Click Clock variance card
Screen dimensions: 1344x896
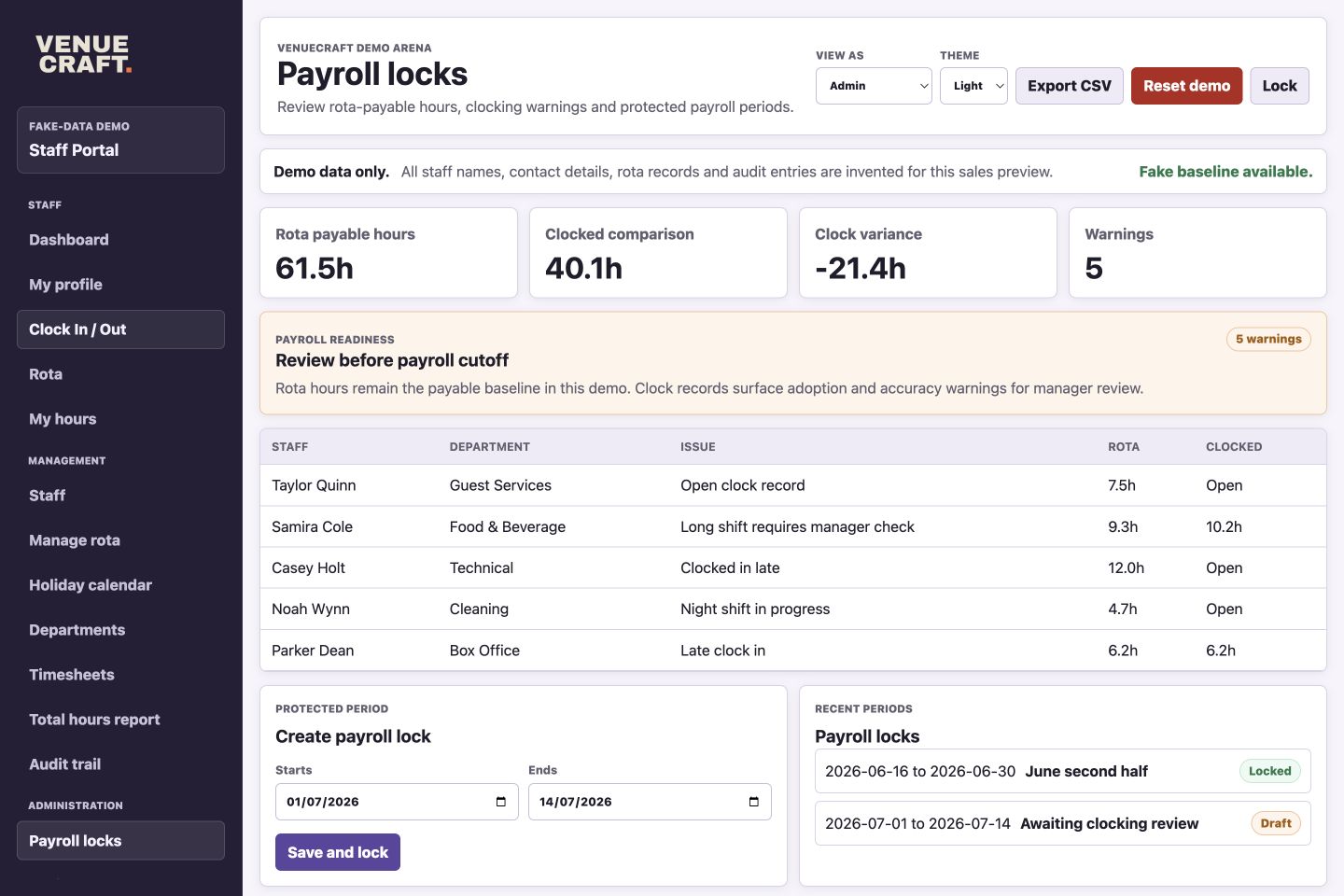pos(928,253)
